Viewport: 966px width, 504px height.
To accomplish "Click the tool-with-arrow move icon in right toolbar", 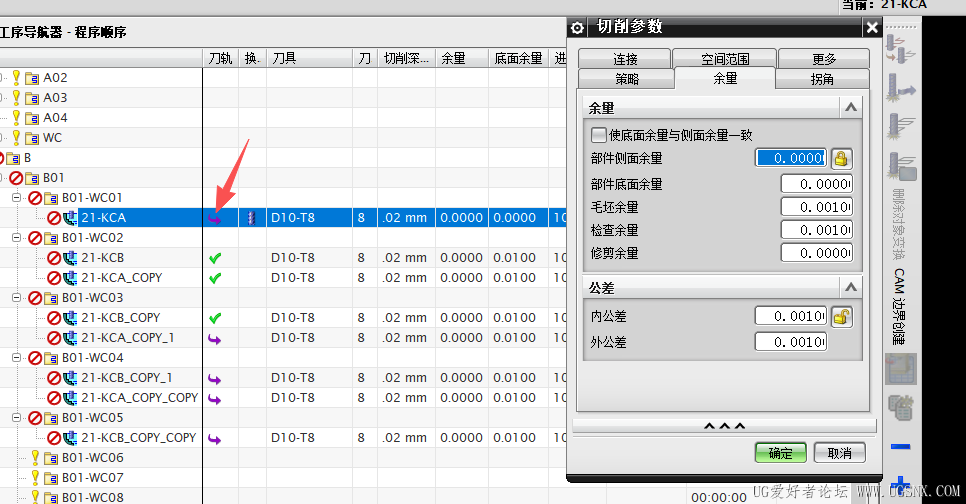I will point(901,87).
